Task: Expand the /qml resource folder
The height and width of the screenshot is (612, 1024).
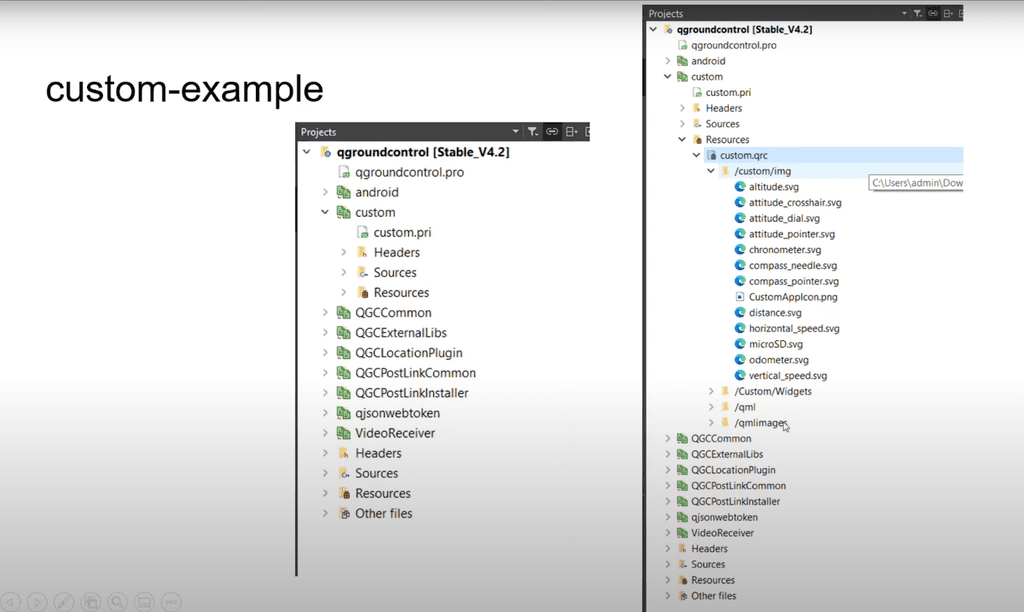Action: click(710, 406)
